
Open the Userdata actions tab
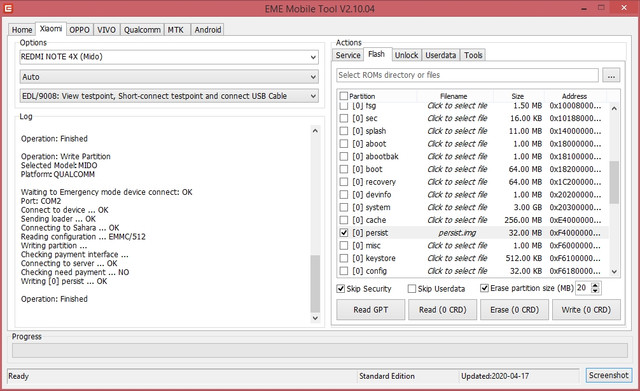(440, 55)
